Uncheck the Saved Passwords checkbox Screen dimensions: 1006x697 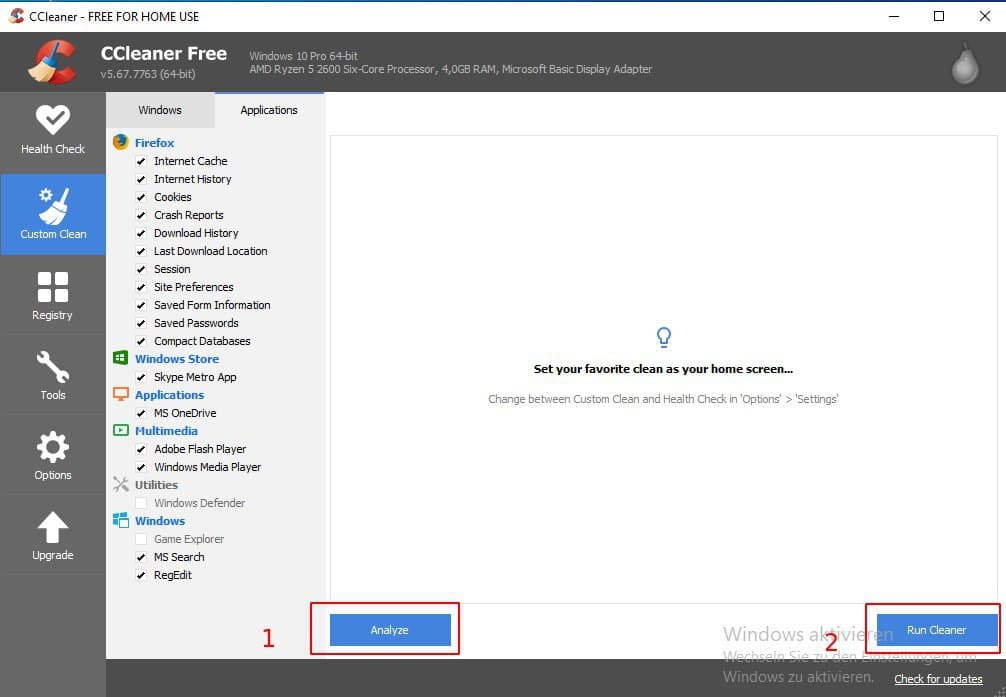(x=141, y=323)
